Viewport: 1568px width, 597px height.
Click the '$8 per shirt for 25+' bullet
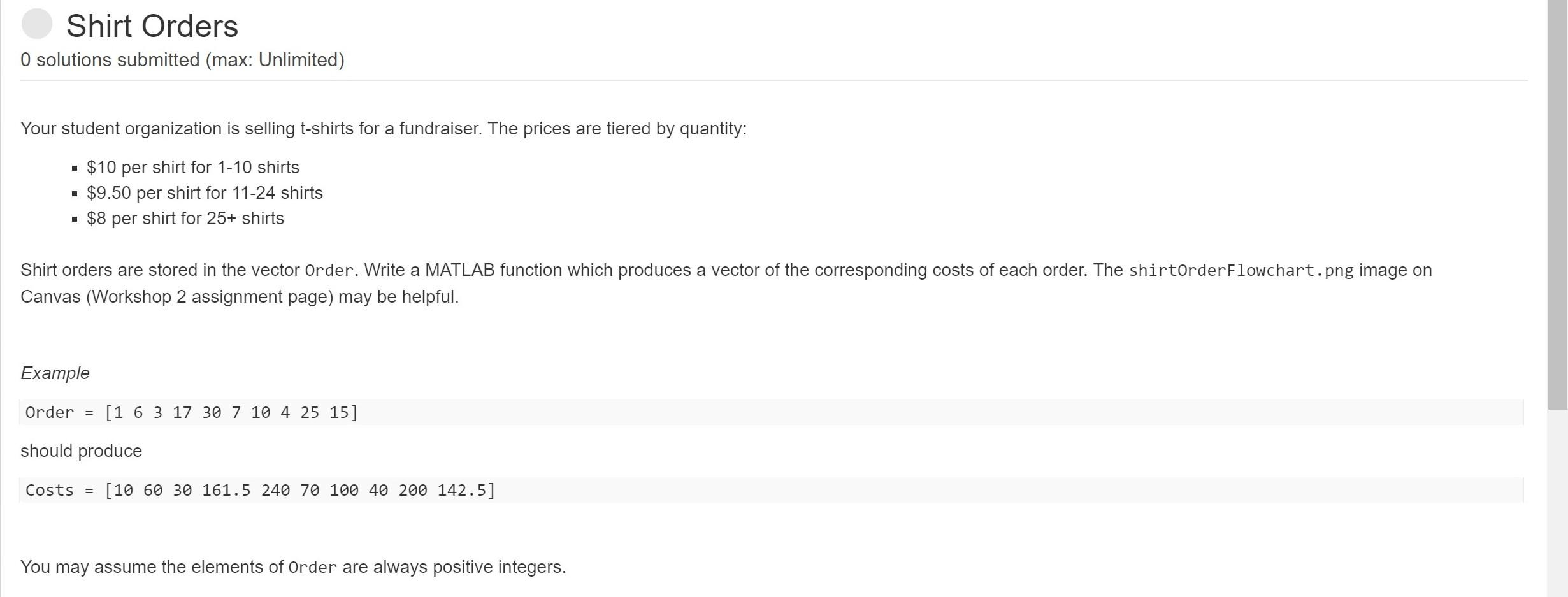185,218
